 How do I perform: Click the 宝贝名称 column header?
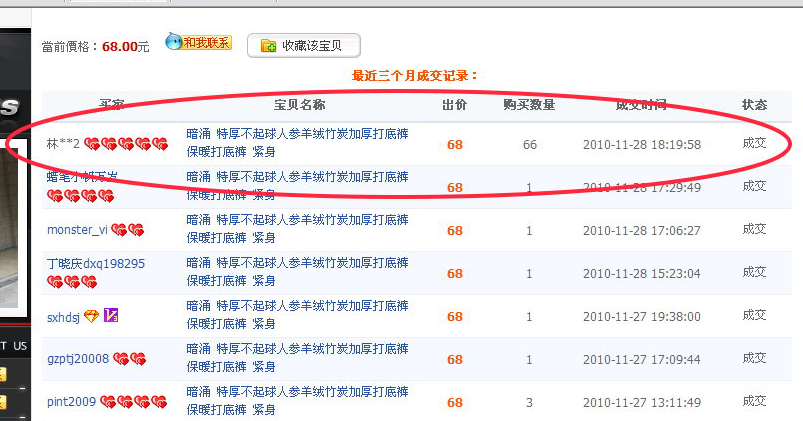point(299,105)
